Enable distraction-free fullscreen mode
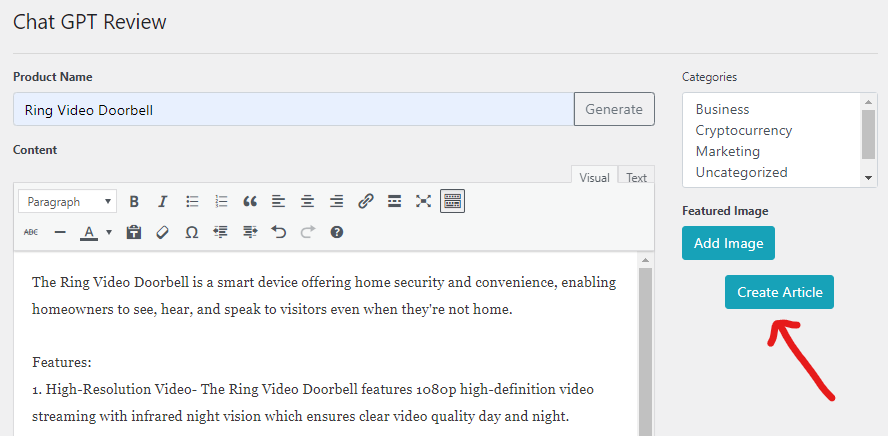This screenshot has width=888, height=436. [x=424, y=201]
